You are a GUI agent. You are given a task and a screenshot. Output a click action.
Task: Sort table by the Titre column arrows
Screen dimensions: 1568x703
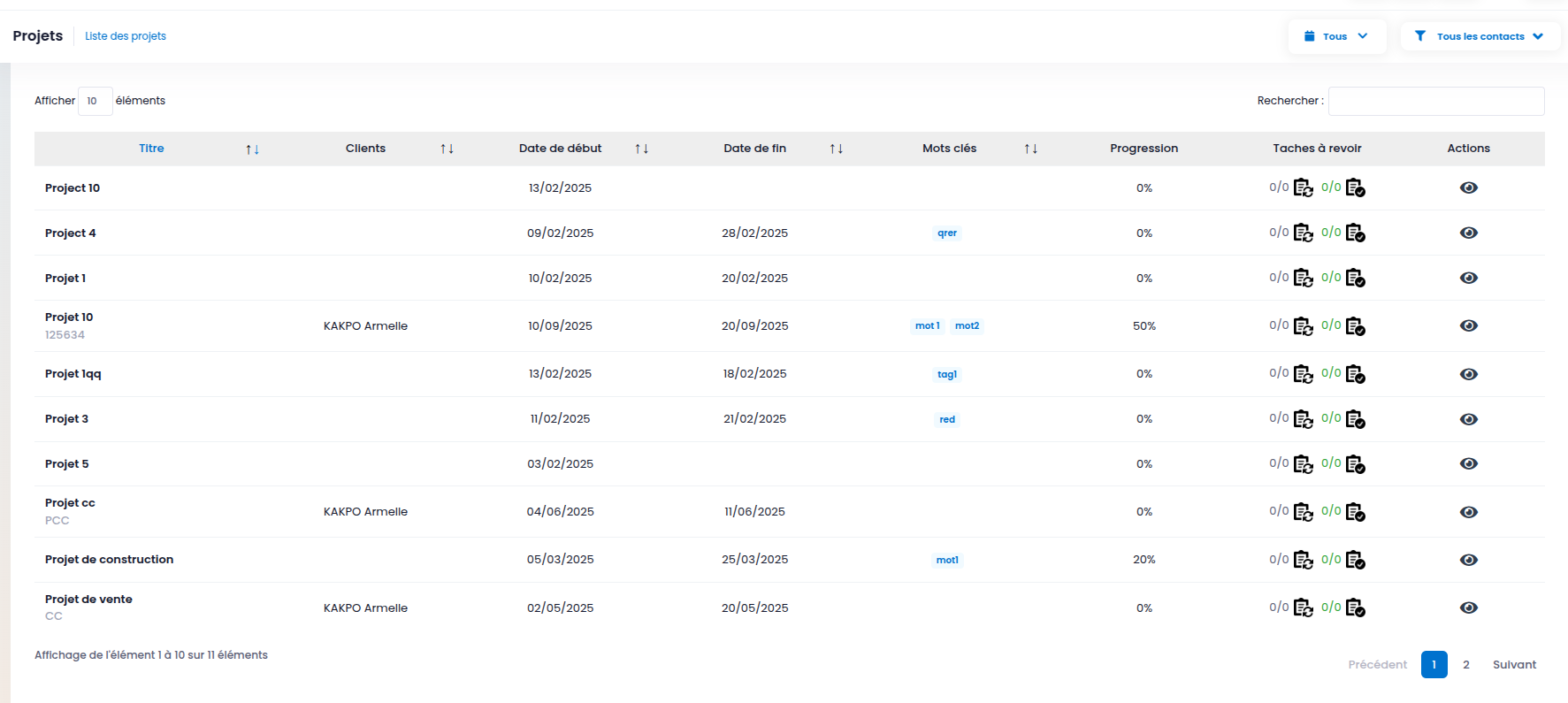(253, 149)
